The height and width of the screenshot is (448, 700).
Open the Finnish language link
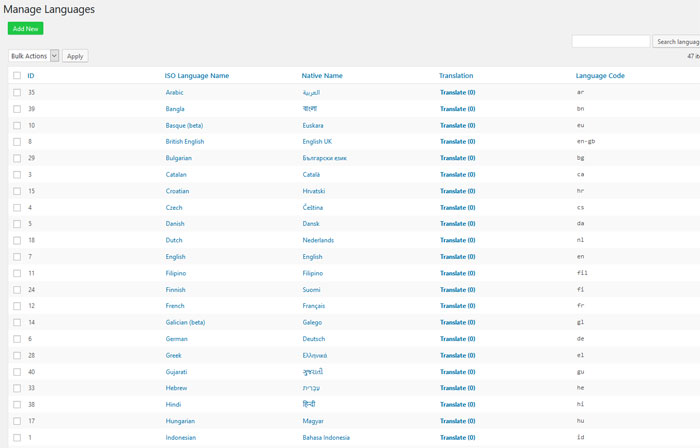point(175,290)
